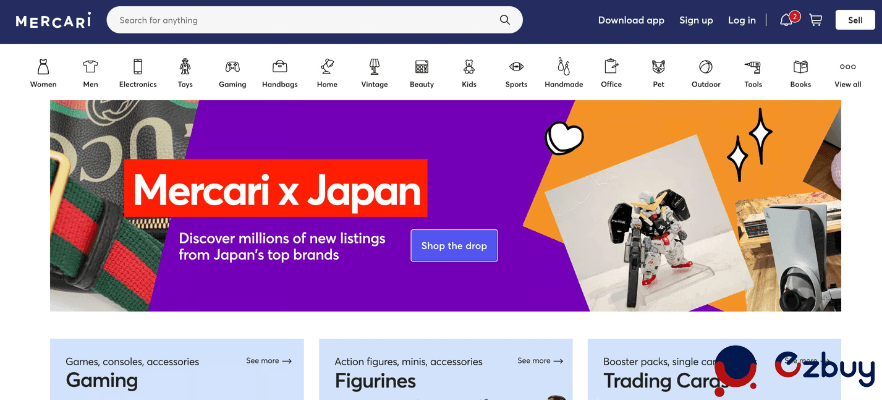This screenshot has height=400, width=882.
Task: Select the Office clipboard icon
Action: pos(611,67)
